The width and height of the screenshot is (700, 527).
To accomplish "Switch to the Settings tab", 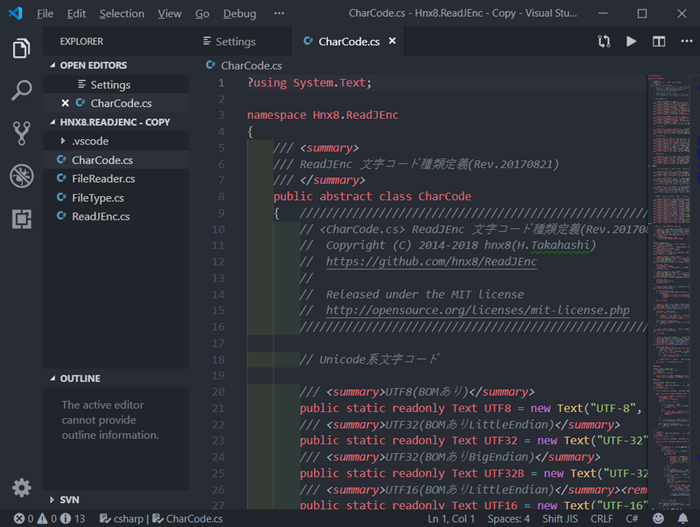I will [235, 42].
